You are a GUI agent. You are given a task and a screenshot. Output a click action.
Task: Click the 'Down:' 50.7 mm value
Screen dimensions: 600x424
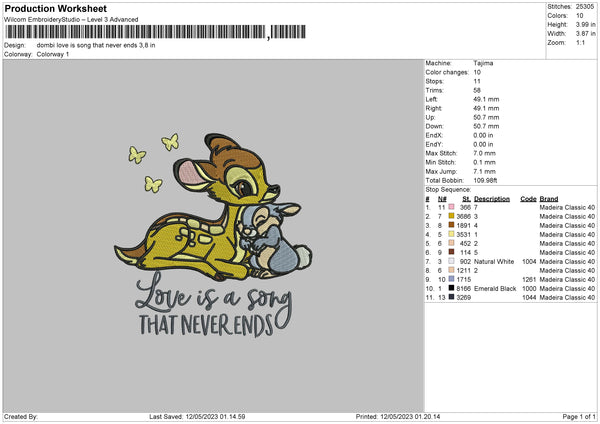tap(486, 126)
